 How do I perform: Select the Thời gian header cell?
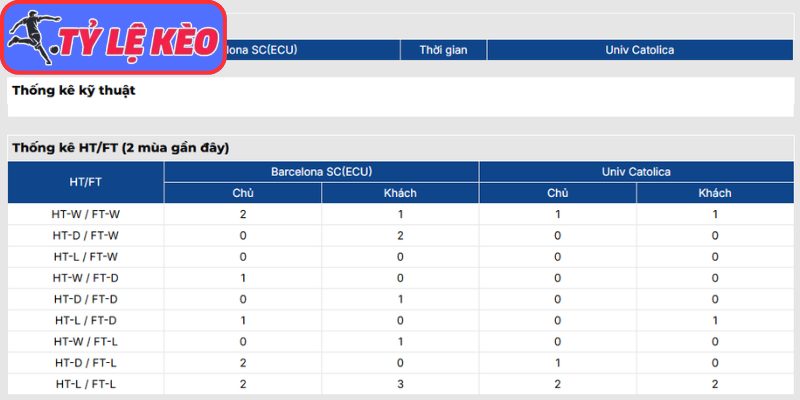tap(443, 49)
